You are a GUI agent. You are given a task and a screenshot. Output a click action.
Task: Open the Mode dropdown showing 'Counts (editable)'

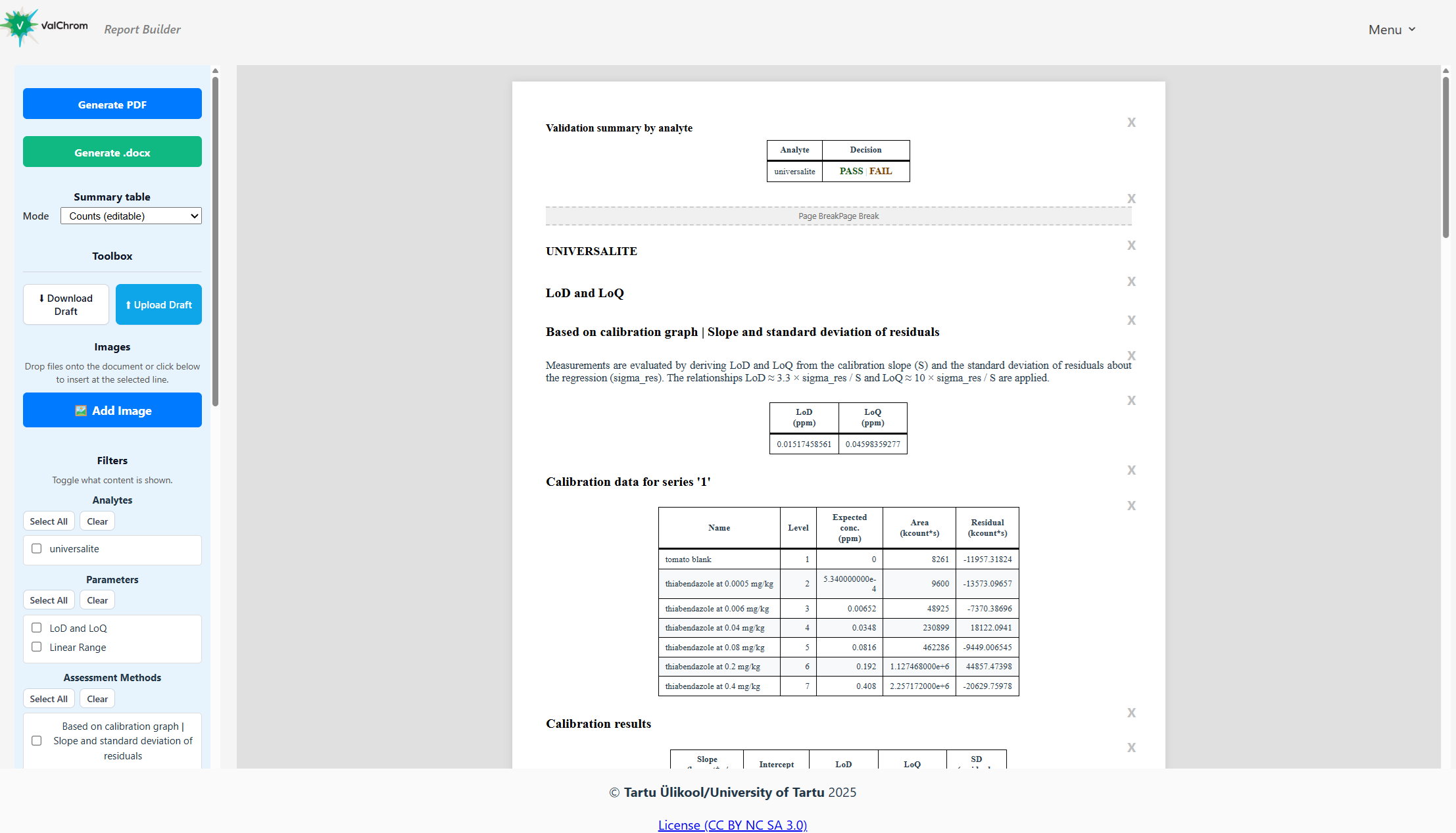coord(130,216)
